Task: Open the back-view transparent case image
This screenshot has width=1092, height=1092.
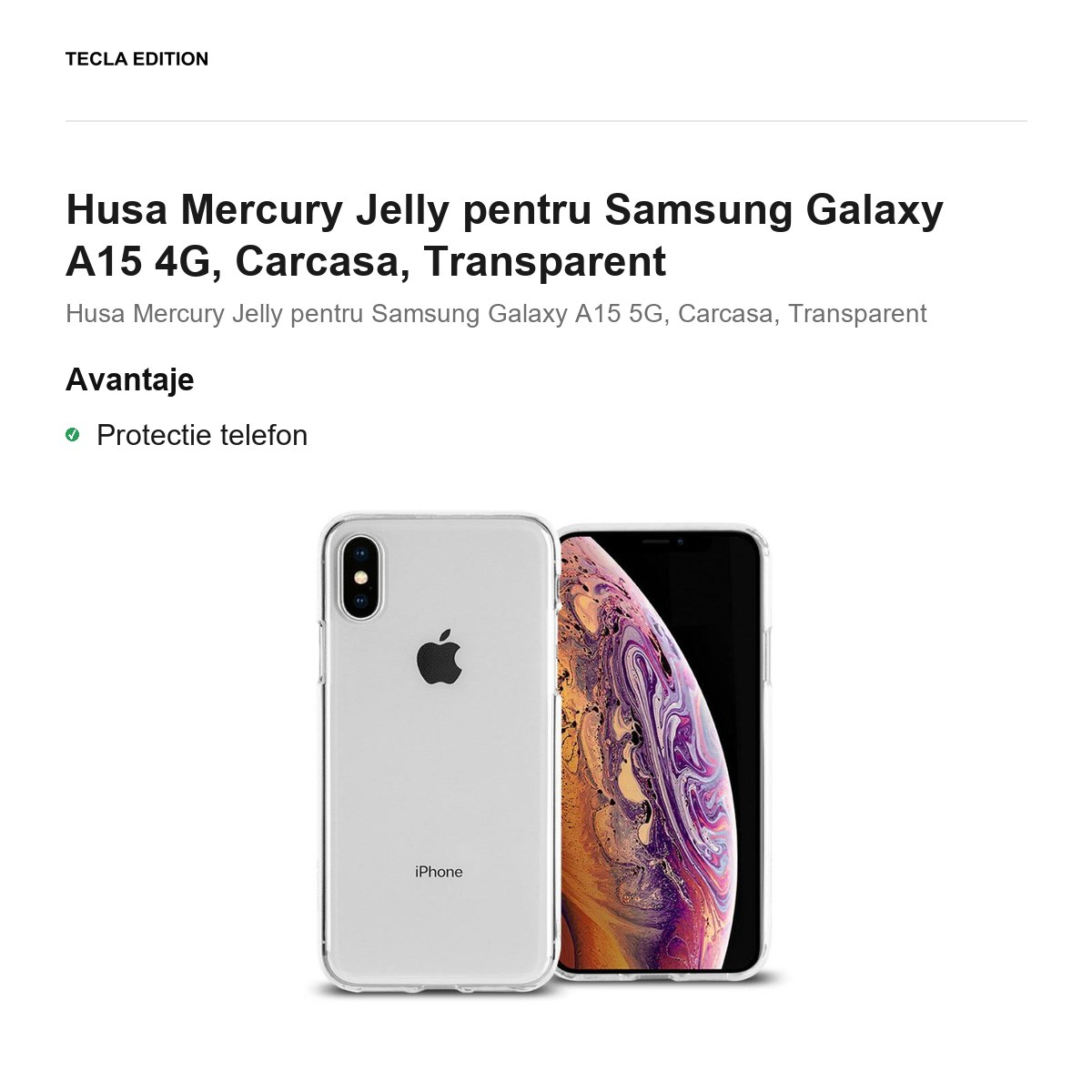Action: (x=437, y=754)
